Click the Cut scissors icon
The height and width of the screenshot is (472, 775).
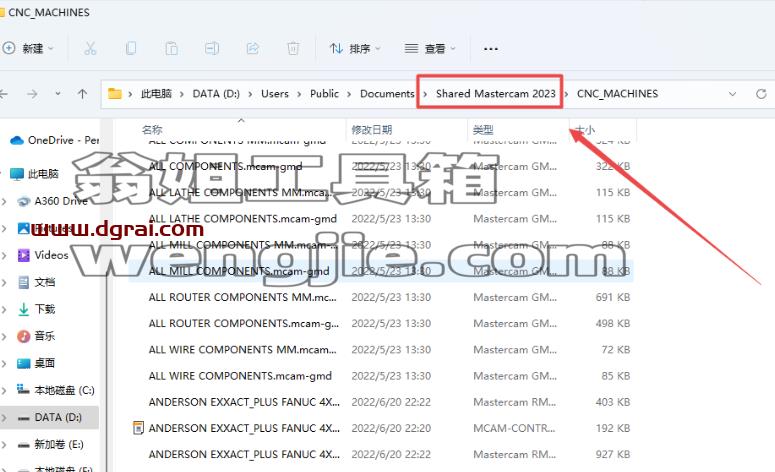coord(90,48)
